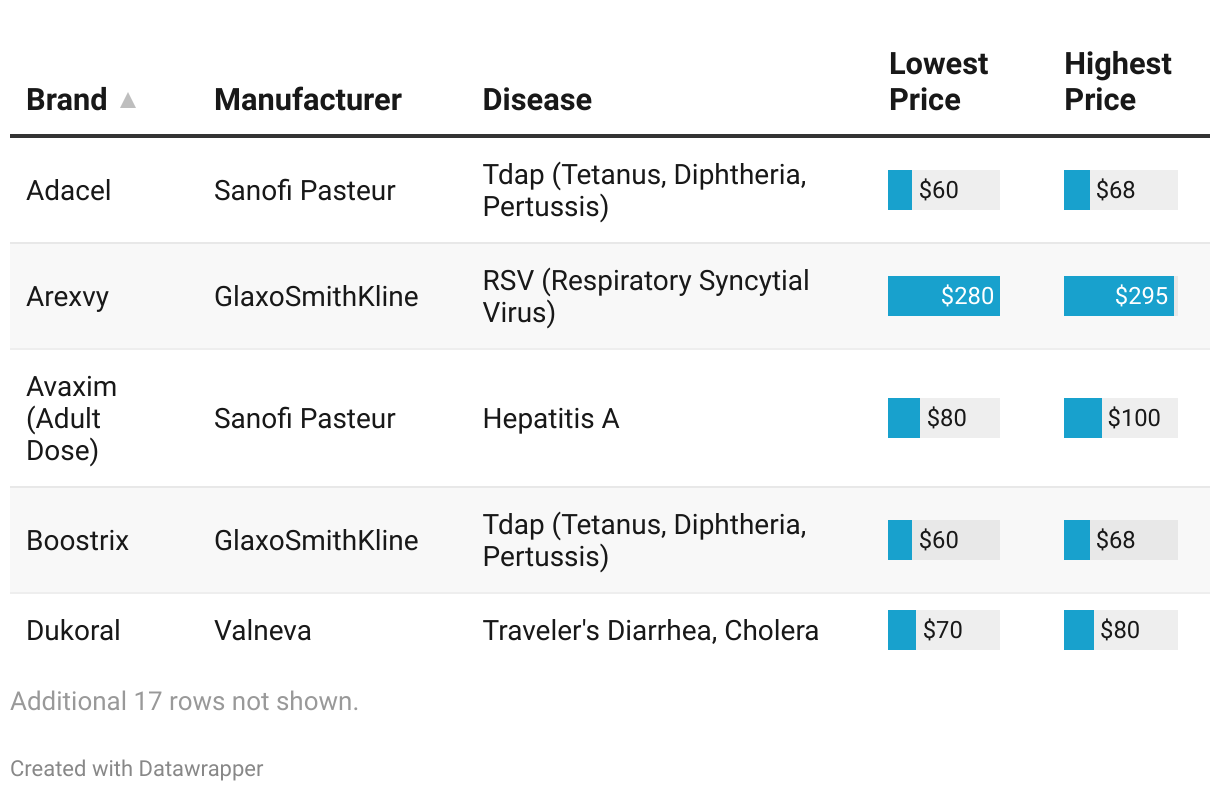Click Arexvy's $280 lowest price bar
This screenshot has height=792, width=1220.
[x=943, y=296]
